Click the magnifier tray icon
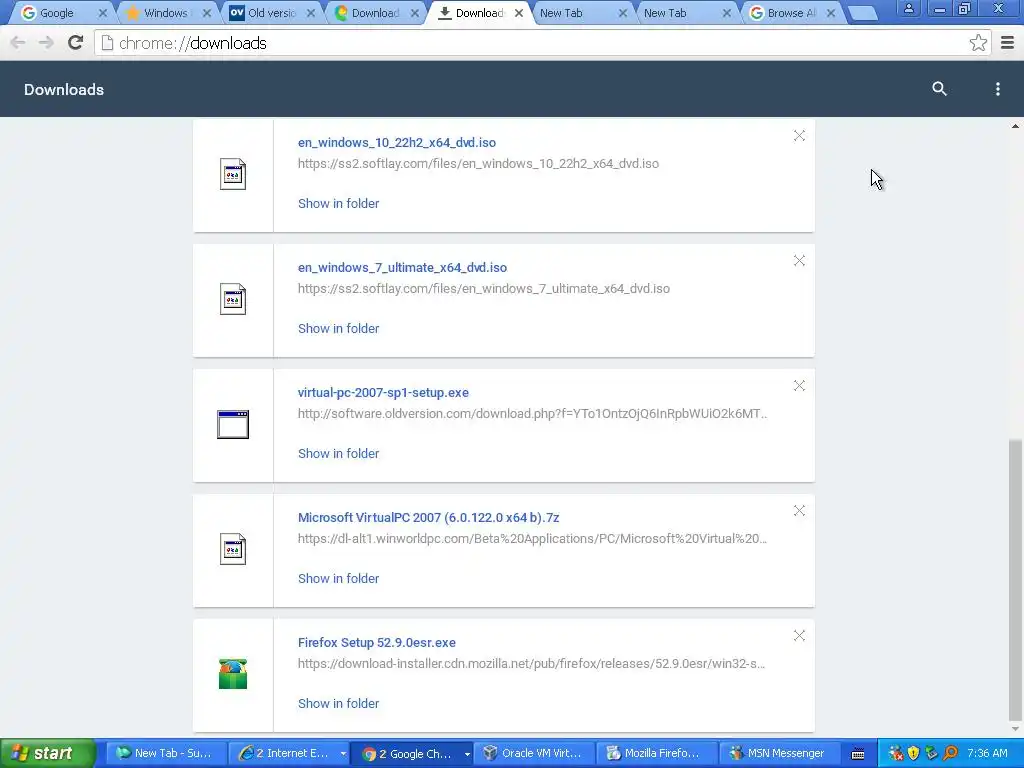 click(951, 753)
